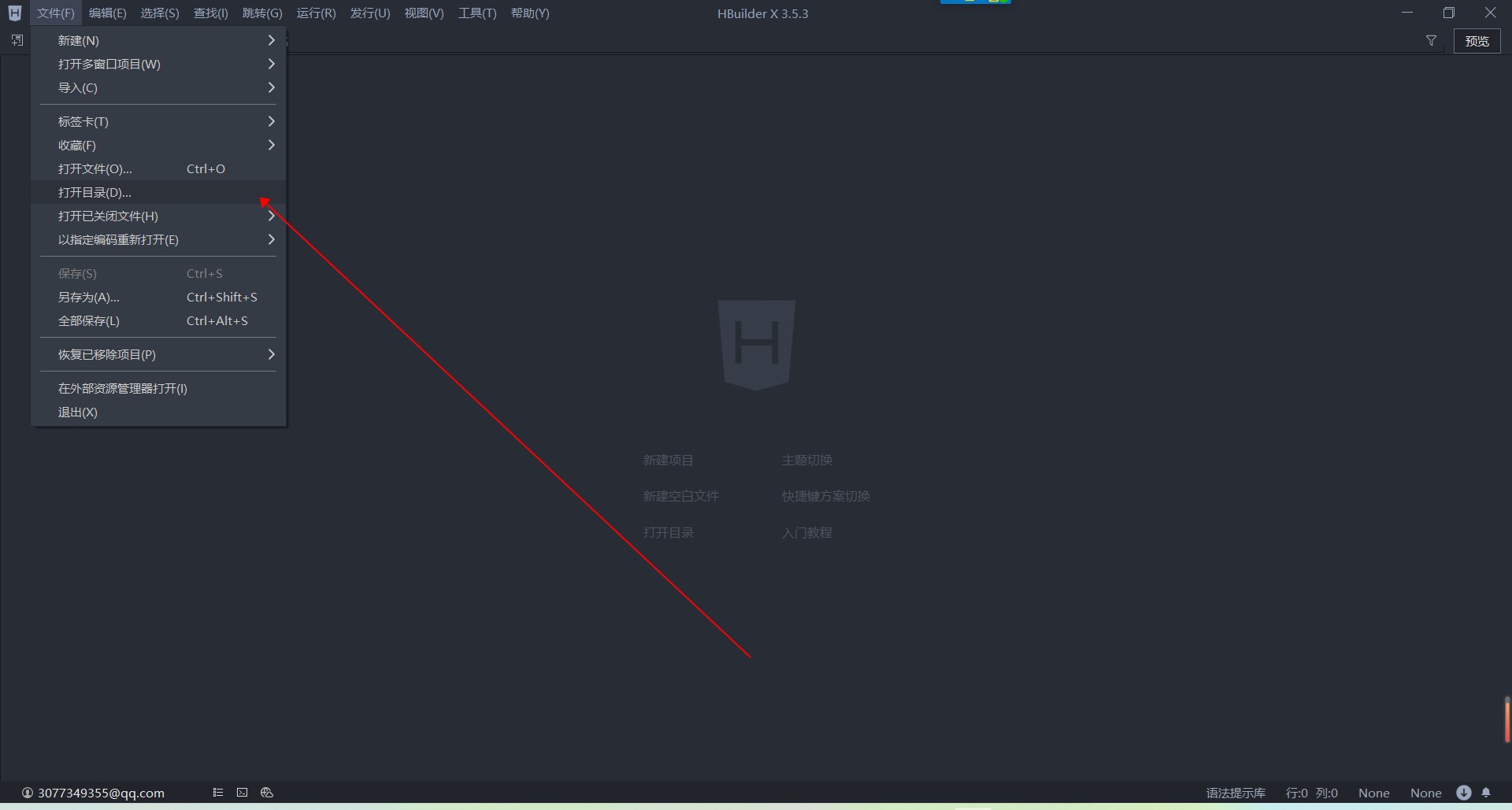The image size is (1512, 810).
Task: Click the 打开目录 link on welcome page
Action: pos(668,532)
